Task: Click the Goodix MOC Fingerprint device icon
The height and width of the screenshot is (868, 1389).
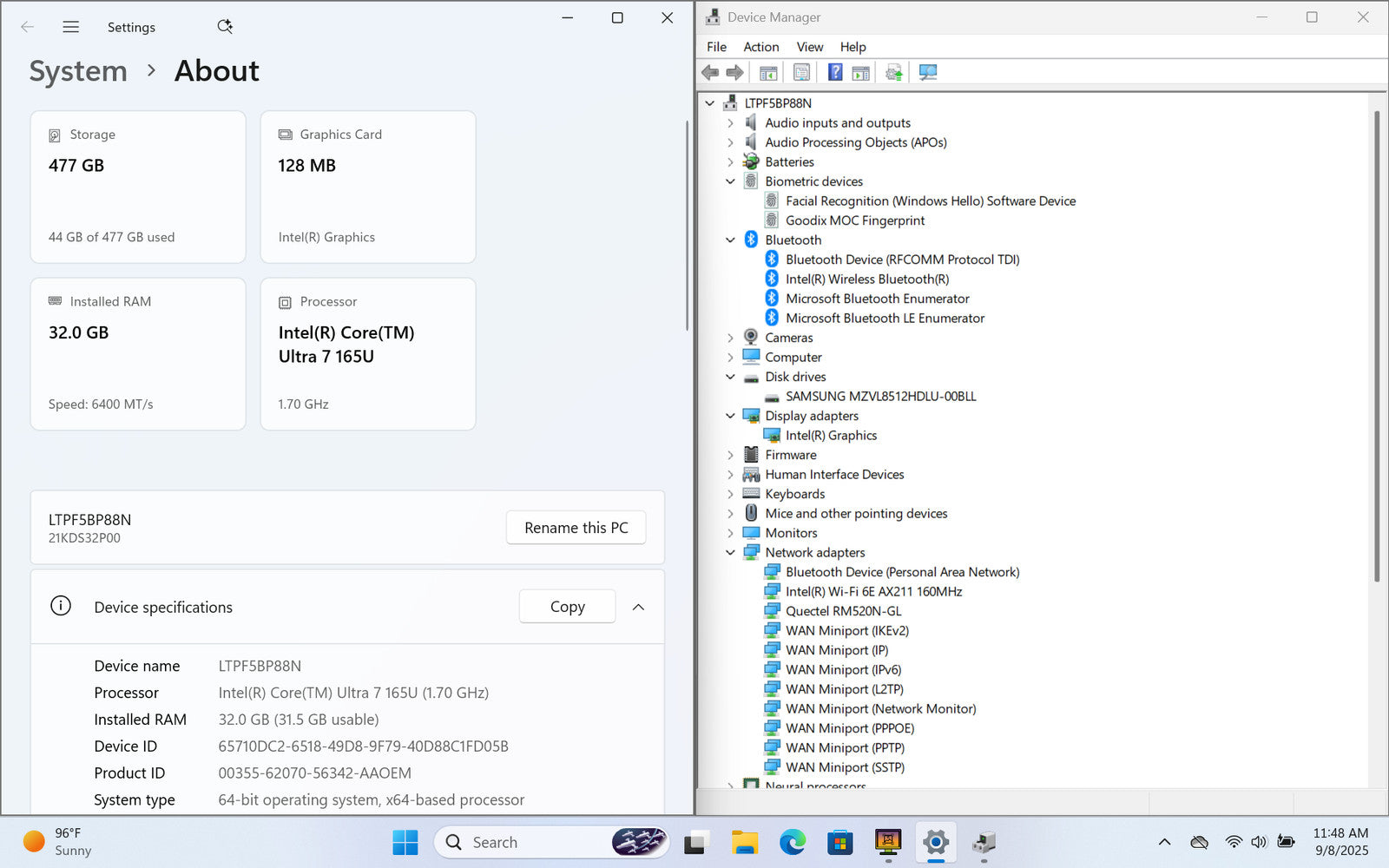Action: point(772,220)
